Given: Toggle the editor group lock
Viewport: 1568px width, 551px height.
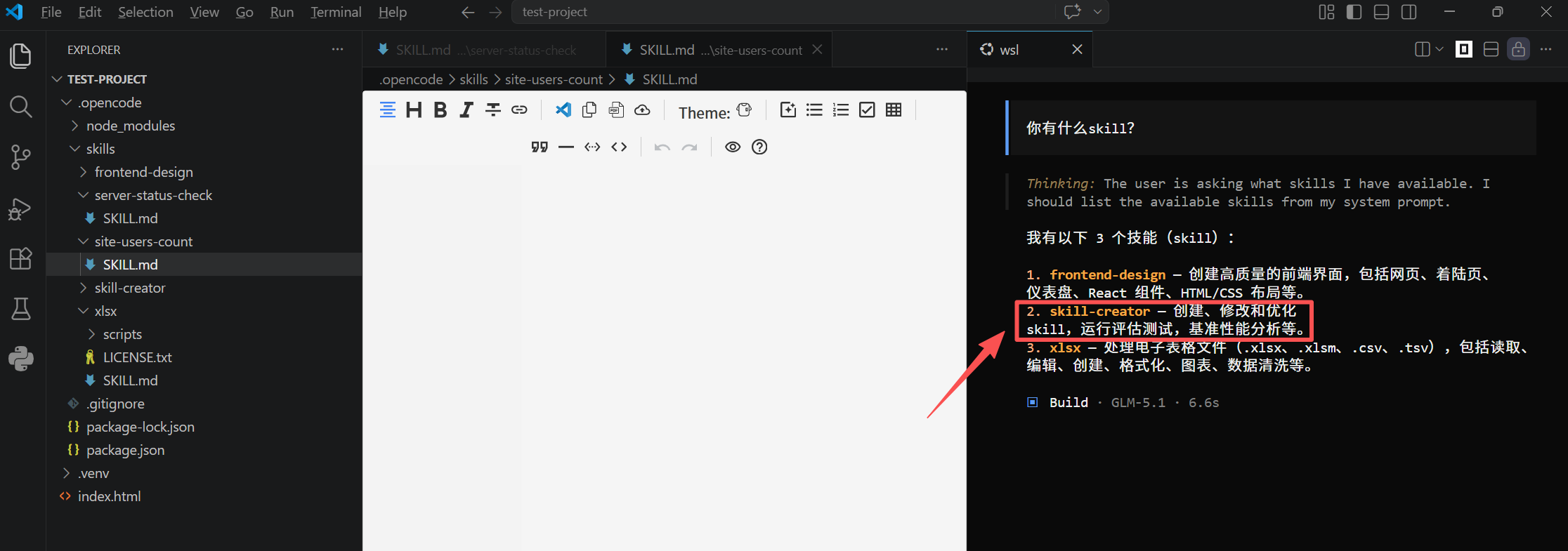Looking at the screenshot, I should 1518,49.
